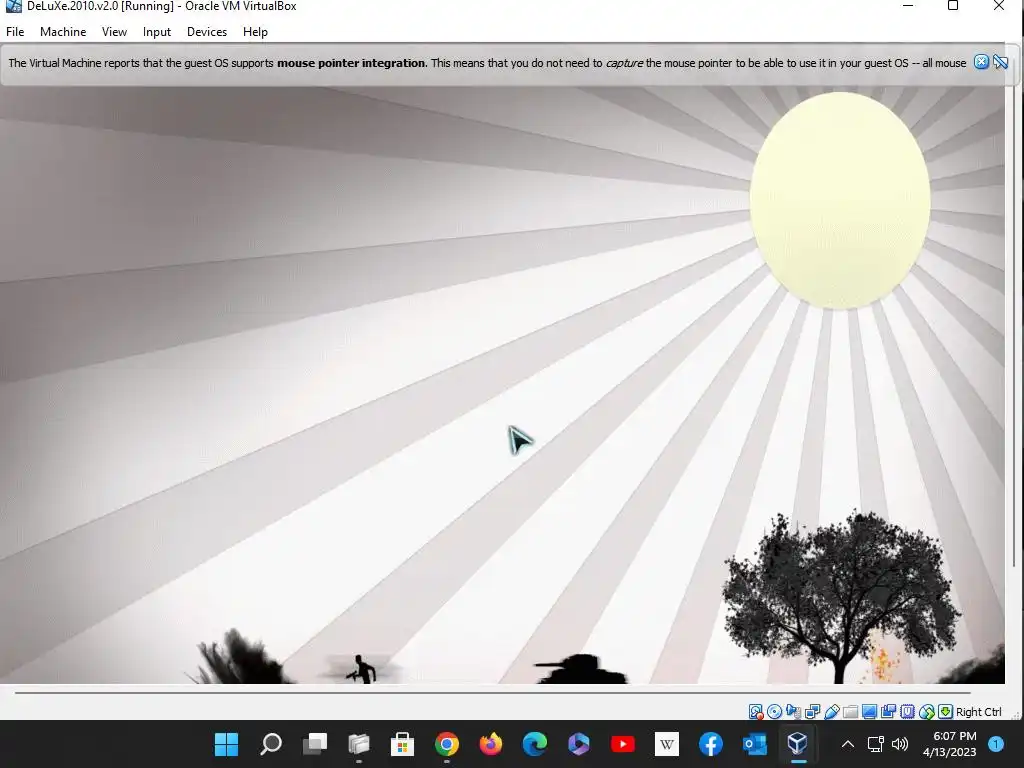Open the Machine menu
Viewport: 1024px width, 768px height.
point(63,32)
